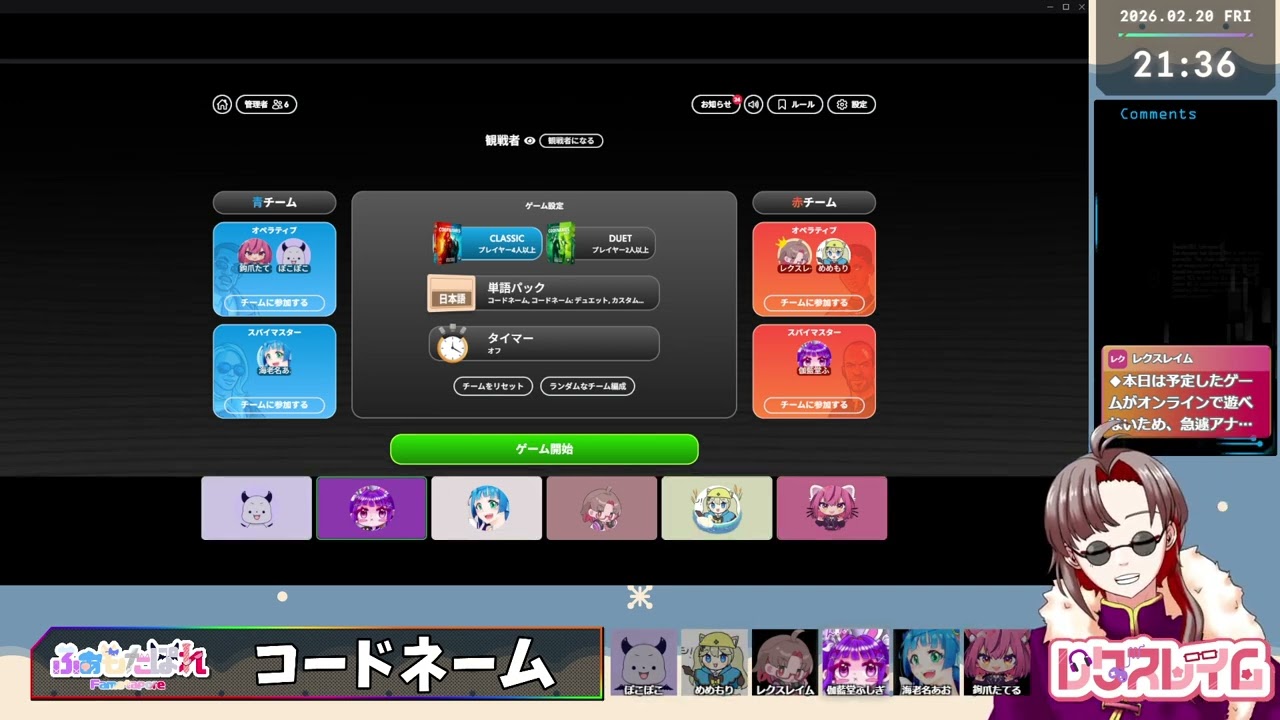Screen dimensions: 1280x720
Task: Click 伽藍堂ふしぎ portrait in bottom overlay
Action: [x=856, y=662]
